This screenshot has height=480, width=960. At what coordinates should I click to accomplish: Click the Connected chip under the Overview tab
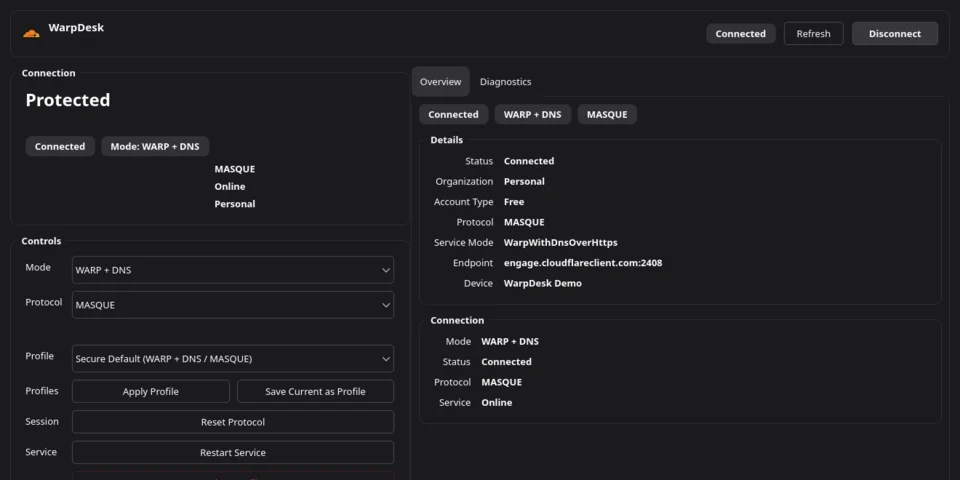tap(453, 114)
